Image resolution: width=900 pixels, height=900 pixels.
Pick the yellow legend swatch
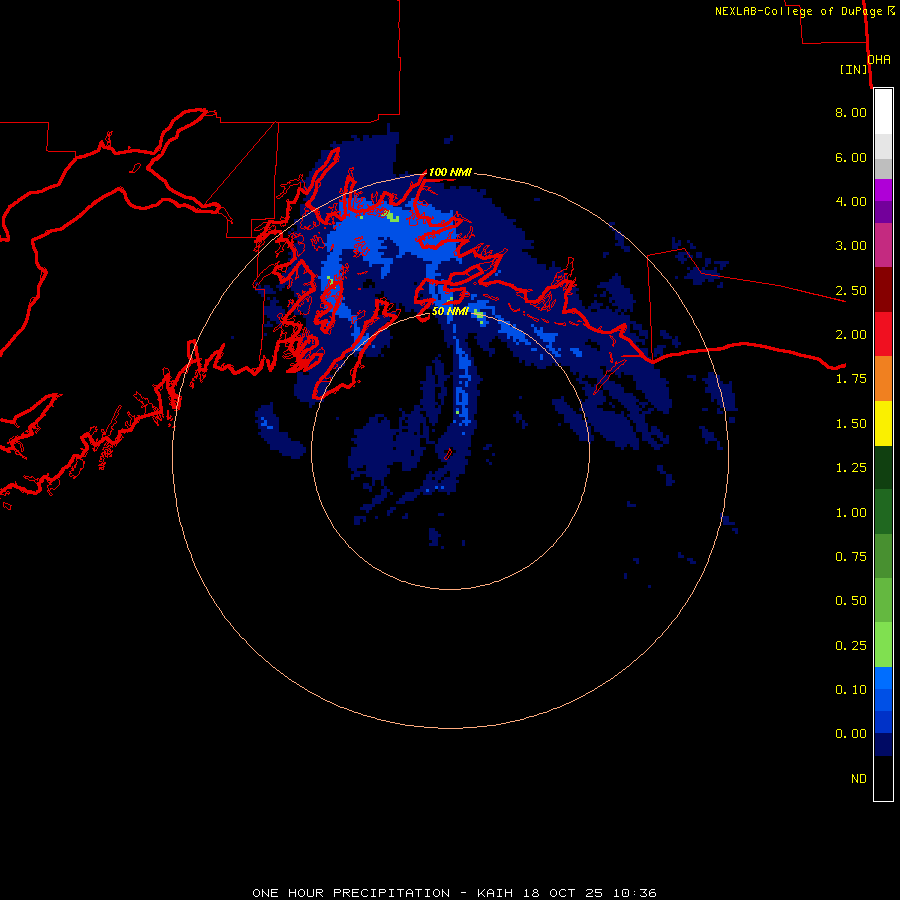tap(883, 423)
